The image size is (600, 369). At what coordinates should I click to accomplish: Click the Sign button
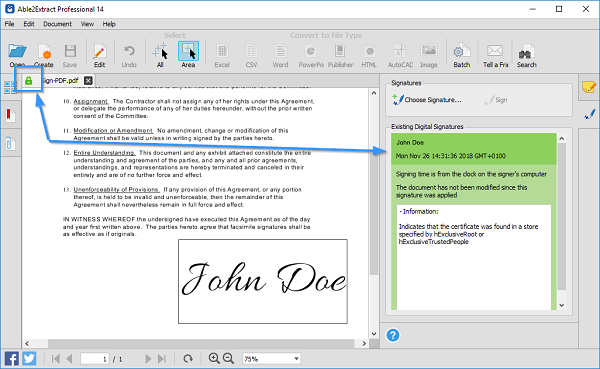(x=496, y=100)
